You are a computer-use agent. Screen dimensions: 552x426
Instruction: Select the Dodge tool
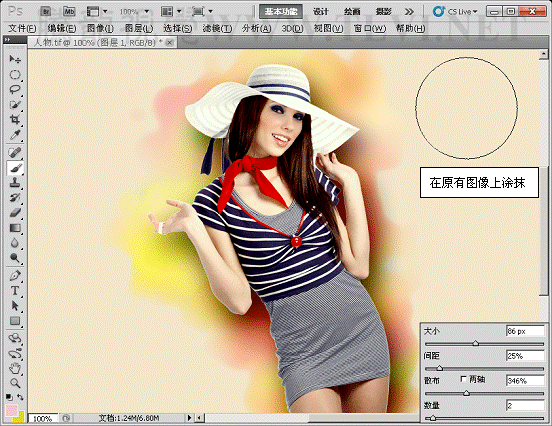click(15, 258)
